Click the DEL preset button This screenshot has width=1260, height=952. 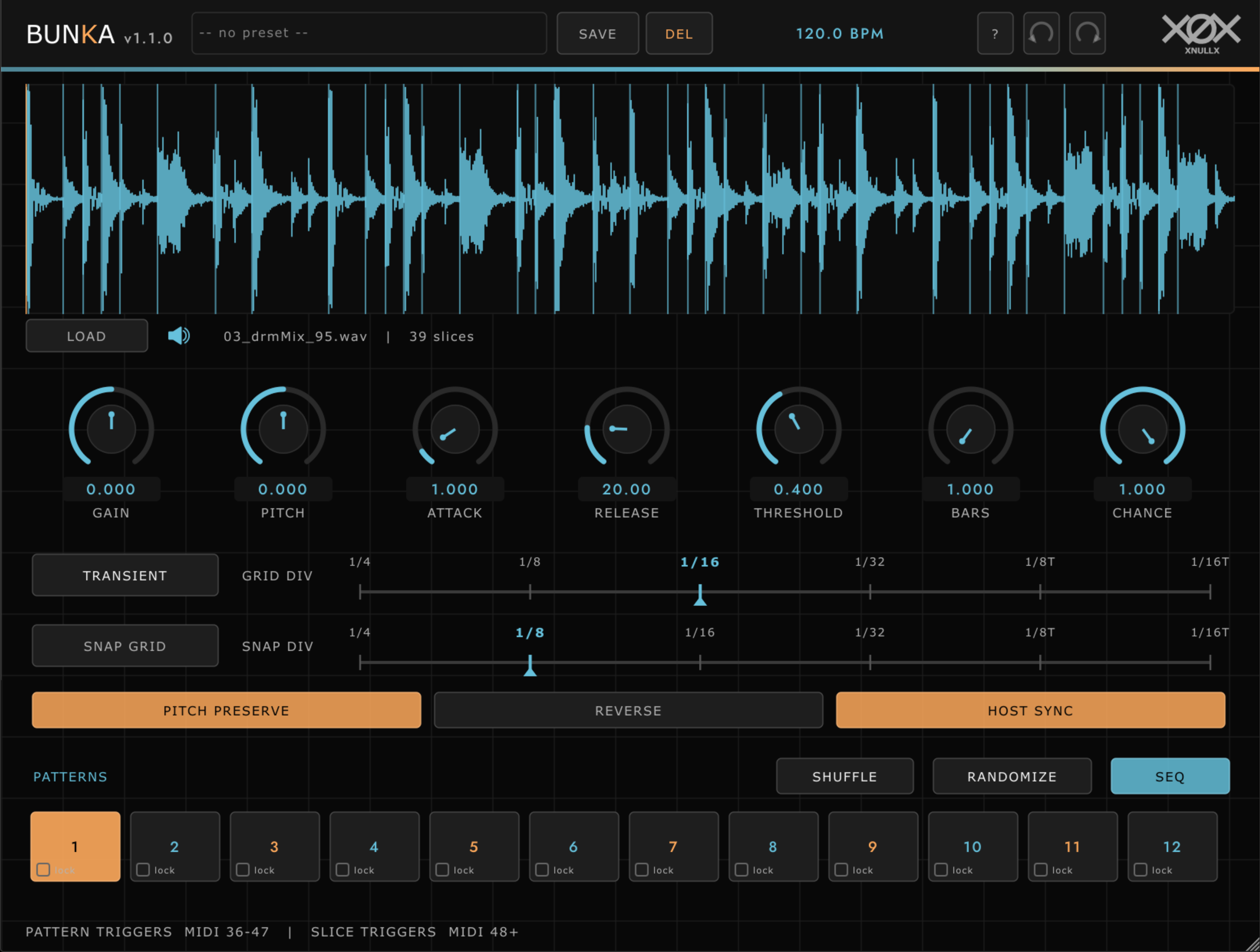pyautogui.click(x=679, y=34)
